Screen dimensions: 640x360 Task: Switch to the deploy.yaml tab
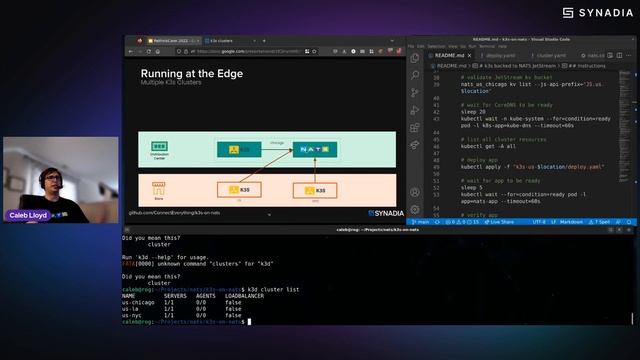pos(500,56)
